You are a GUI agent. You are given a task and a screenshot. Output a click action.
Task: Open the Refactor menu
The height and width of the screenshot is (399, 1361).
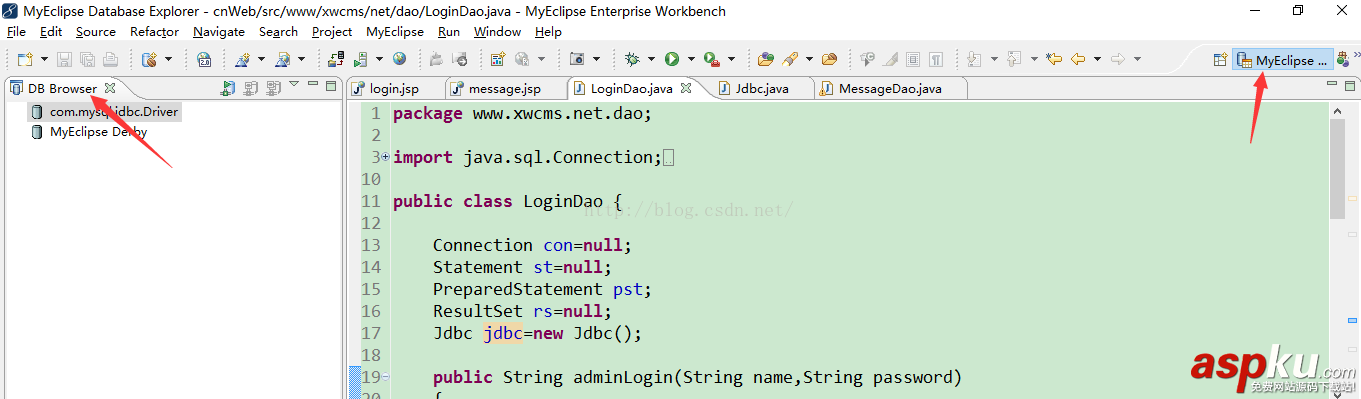pos(154,31)
